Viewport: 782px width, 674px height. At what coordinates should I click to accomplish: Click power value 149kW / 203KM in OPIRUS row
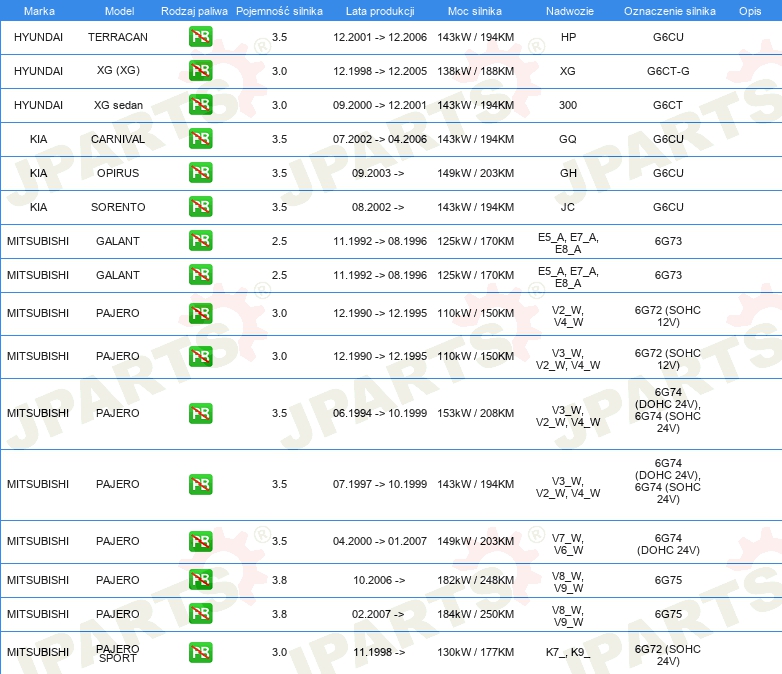tap(476, 173)
